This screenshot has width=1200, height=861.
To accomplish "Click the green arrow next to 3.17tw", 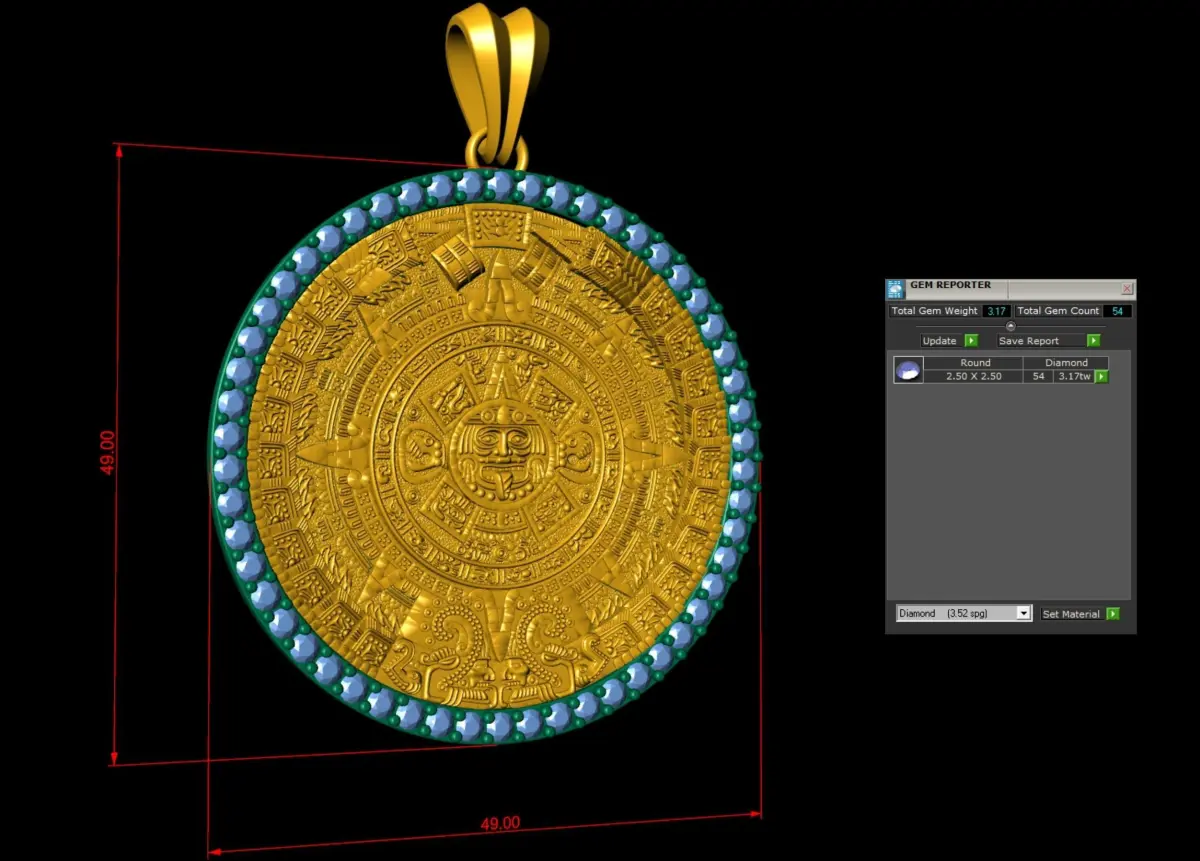I will (x=1101, y=377).
